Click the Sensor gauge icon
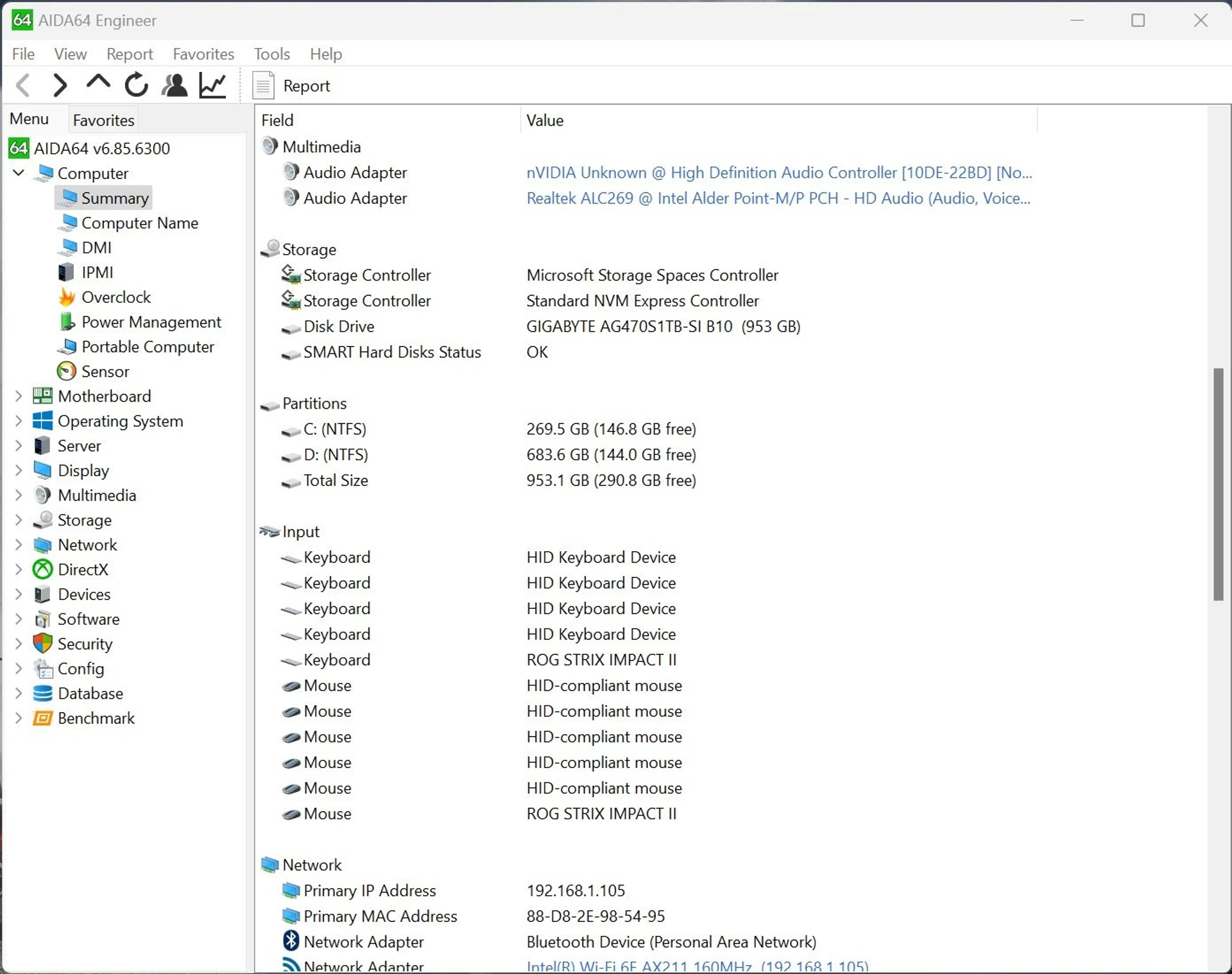 (66, 371)
